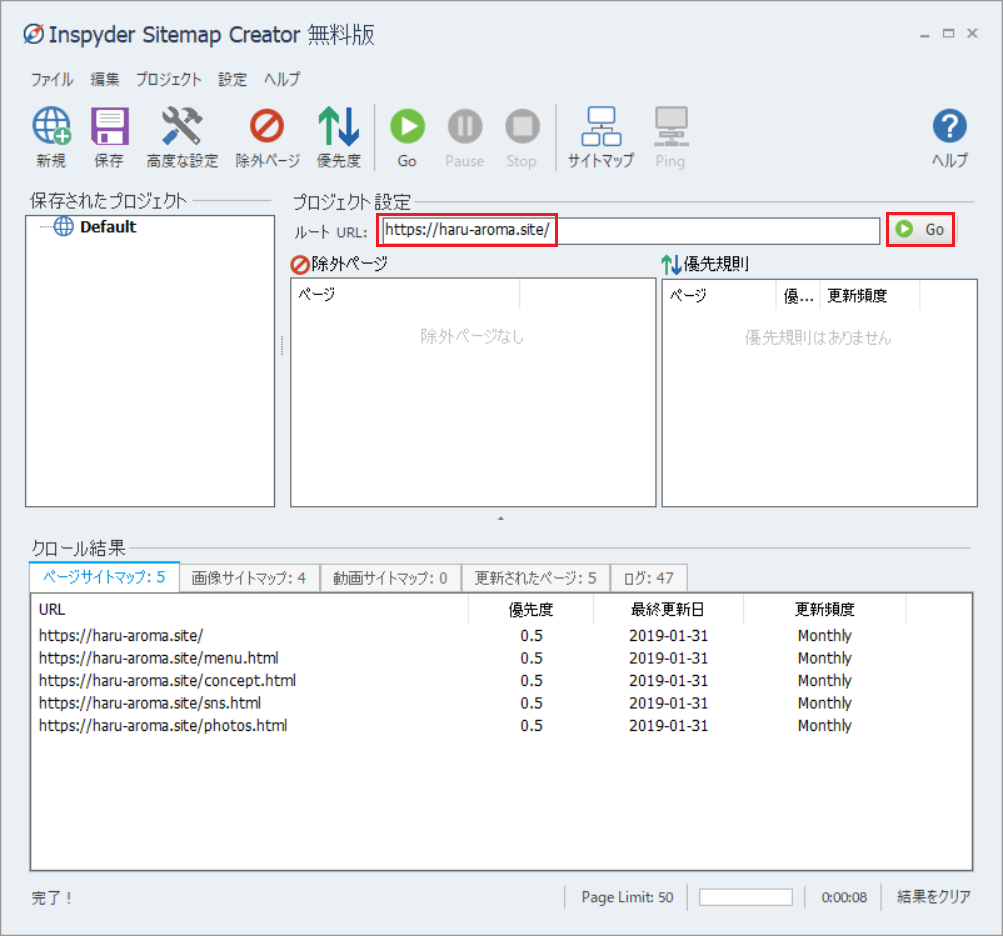Switch to the ログ tab
This screenshot has height=936, width=1003.
click(648, 578)
